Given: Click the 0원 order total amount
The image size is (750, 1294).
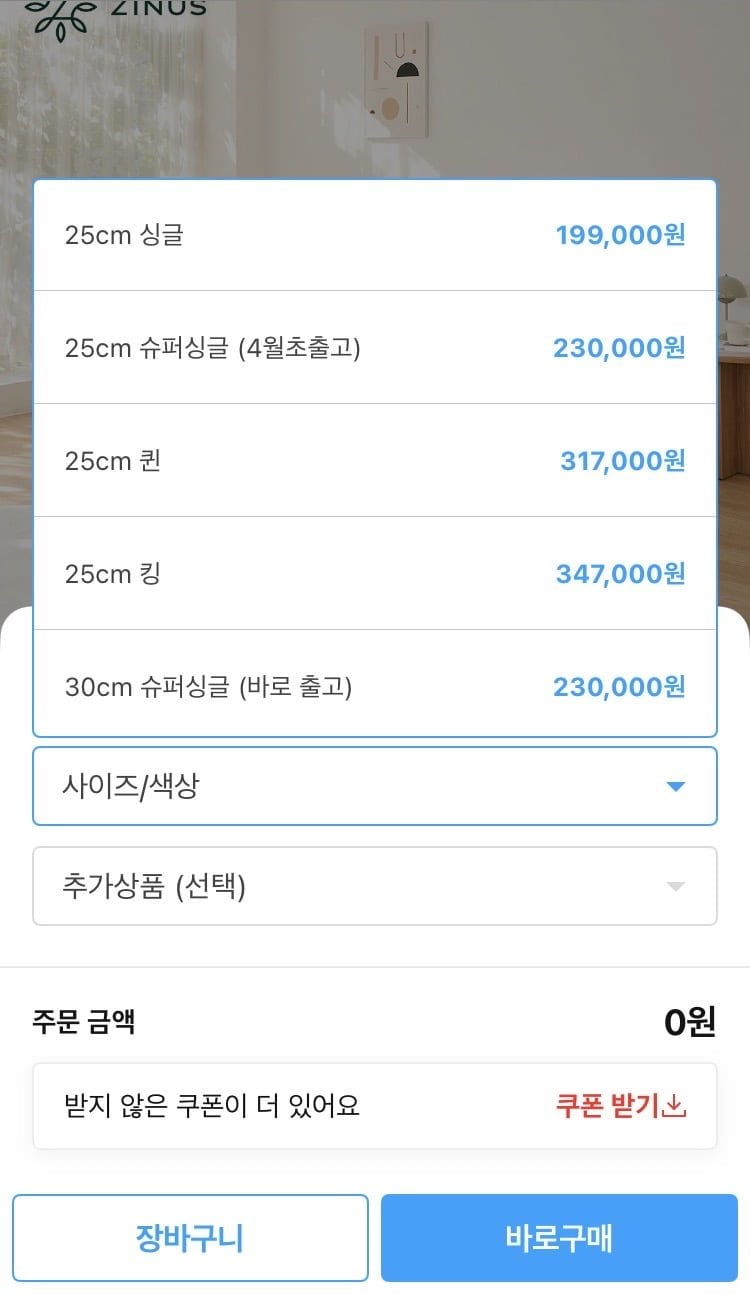Looking at the screenshot, I should pos(690,1022).
